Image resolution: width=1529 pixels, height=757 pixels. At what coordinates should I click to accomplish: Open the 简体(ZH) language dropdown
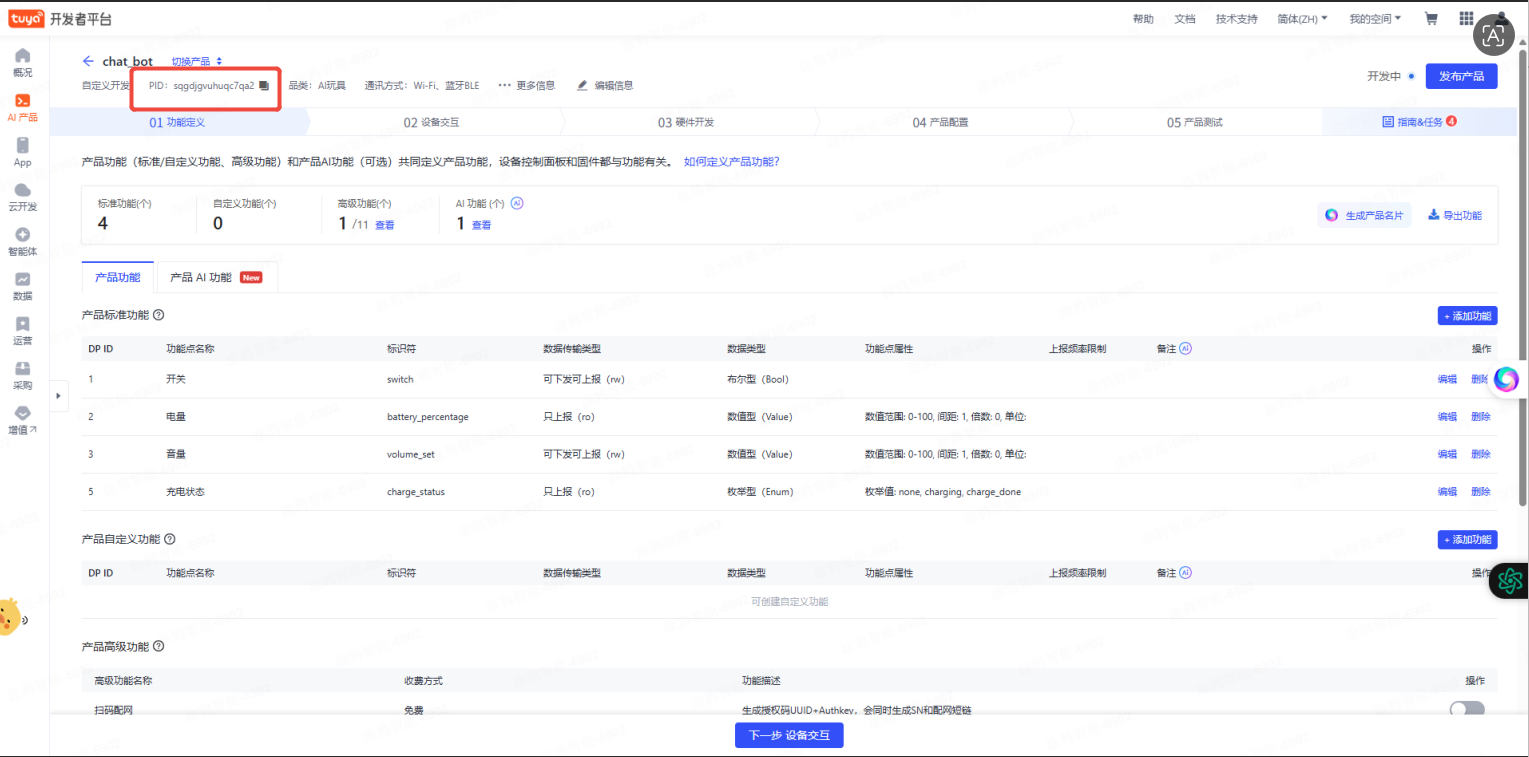[x=1302, y=18]
